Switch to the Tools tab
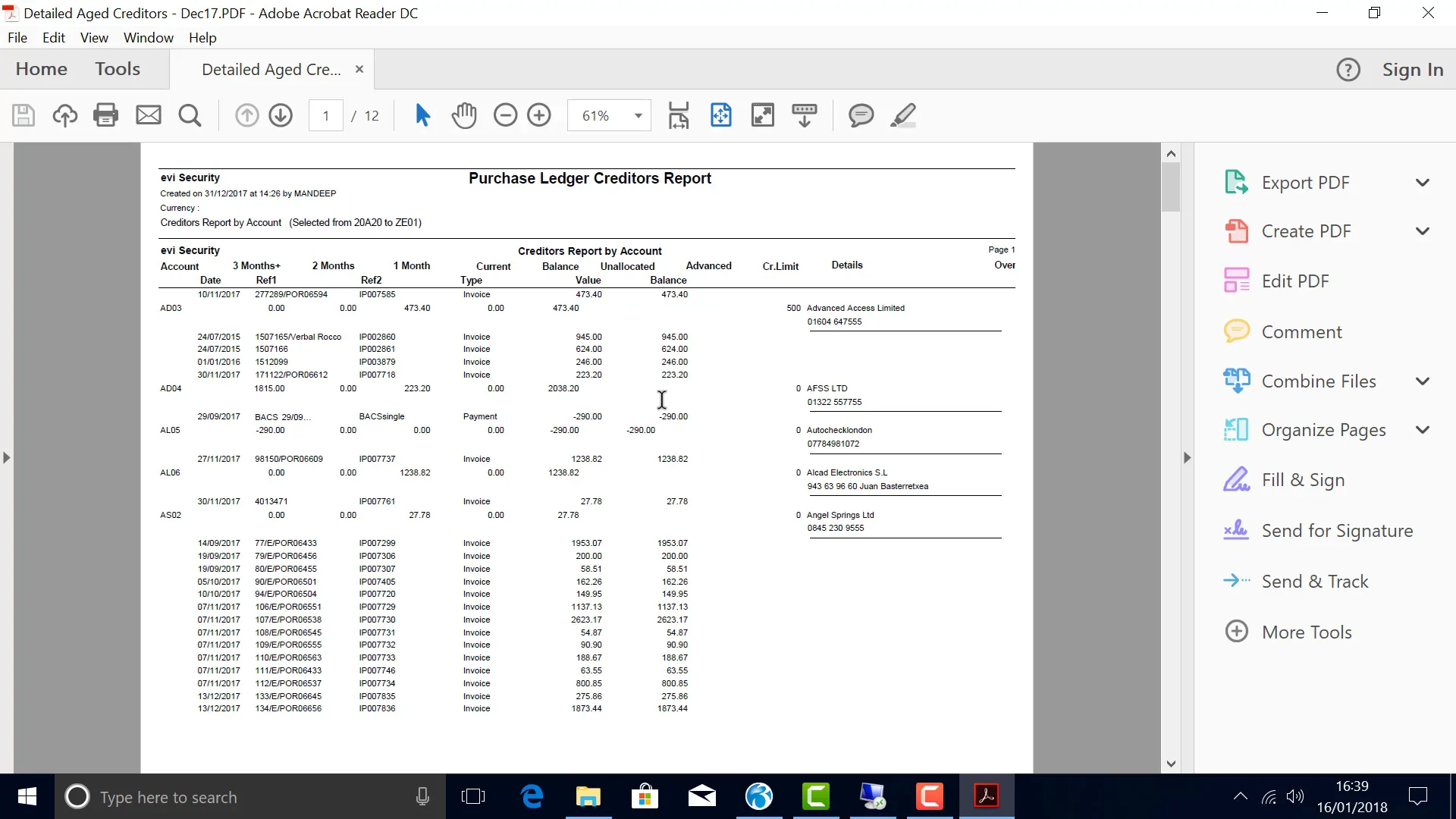The width and height of the screenshot is (1456, 819). coord(118,69)
